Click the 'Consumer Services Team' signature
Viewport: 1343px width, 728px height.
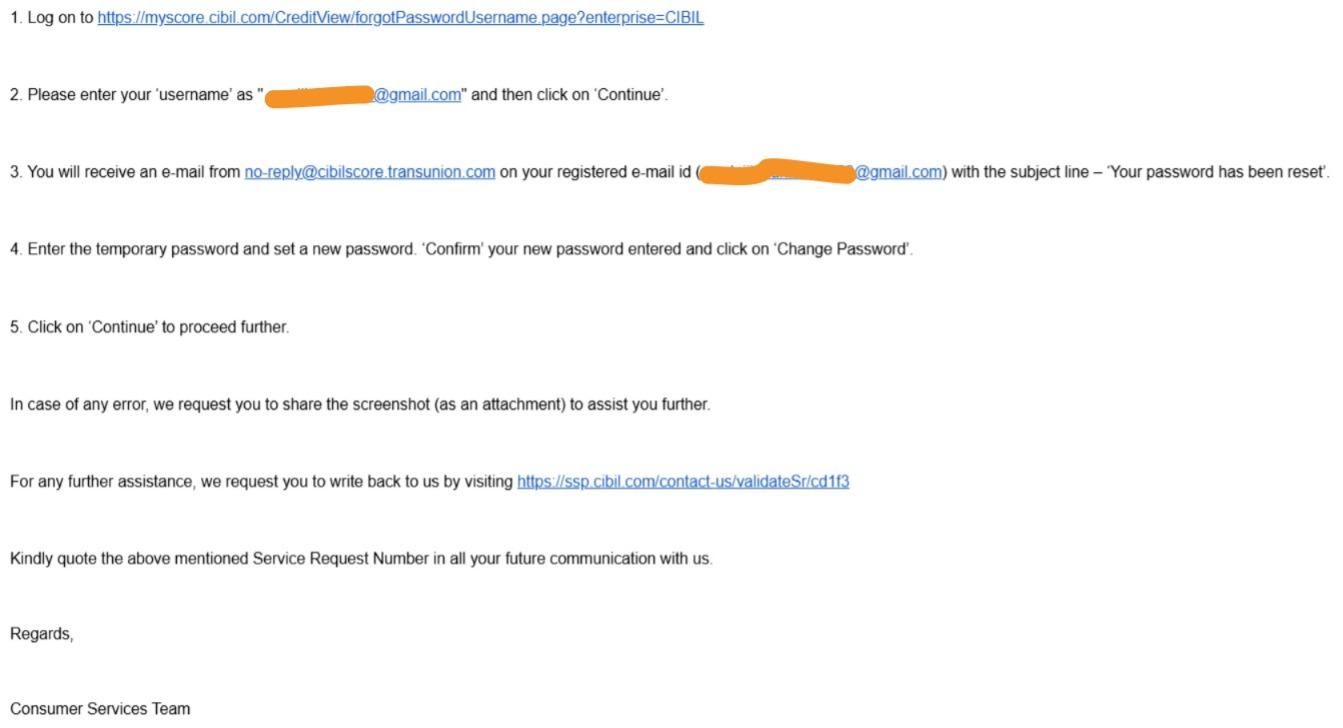click(100, 709)
